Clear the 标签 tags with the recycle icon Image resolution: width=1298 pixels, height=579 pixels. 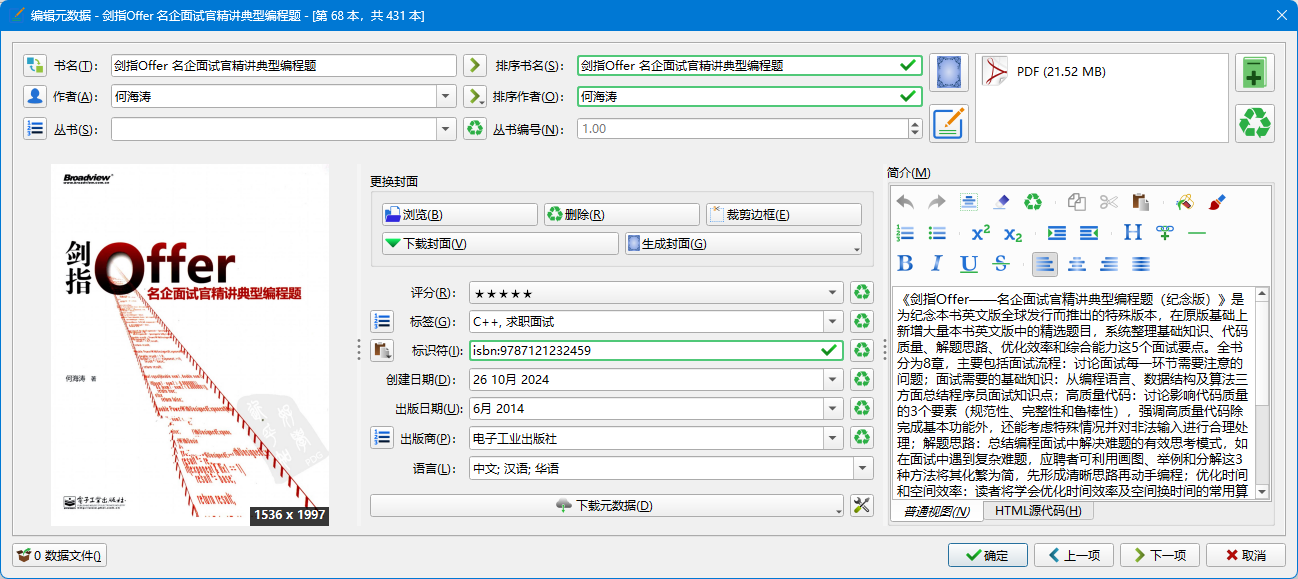[861, 322]
